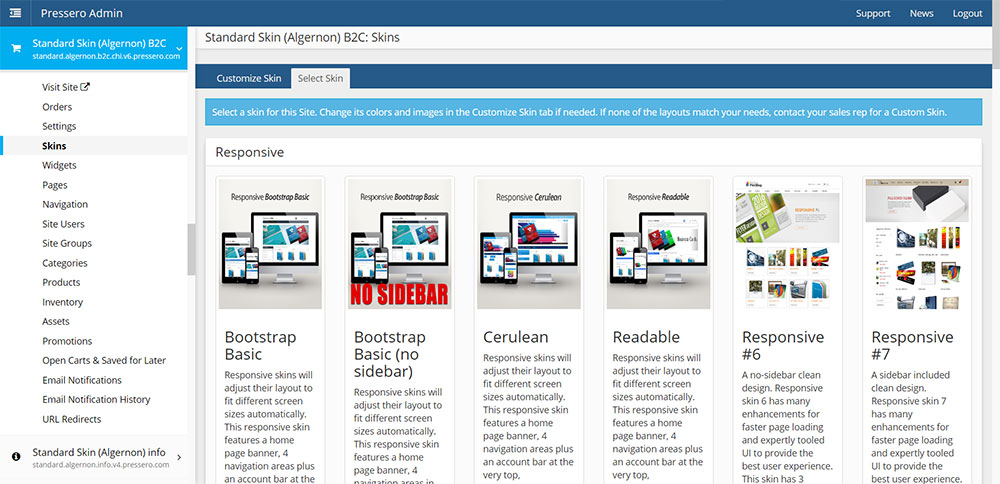Open Email Notifications in the sidebar

(x=82, y=380)
